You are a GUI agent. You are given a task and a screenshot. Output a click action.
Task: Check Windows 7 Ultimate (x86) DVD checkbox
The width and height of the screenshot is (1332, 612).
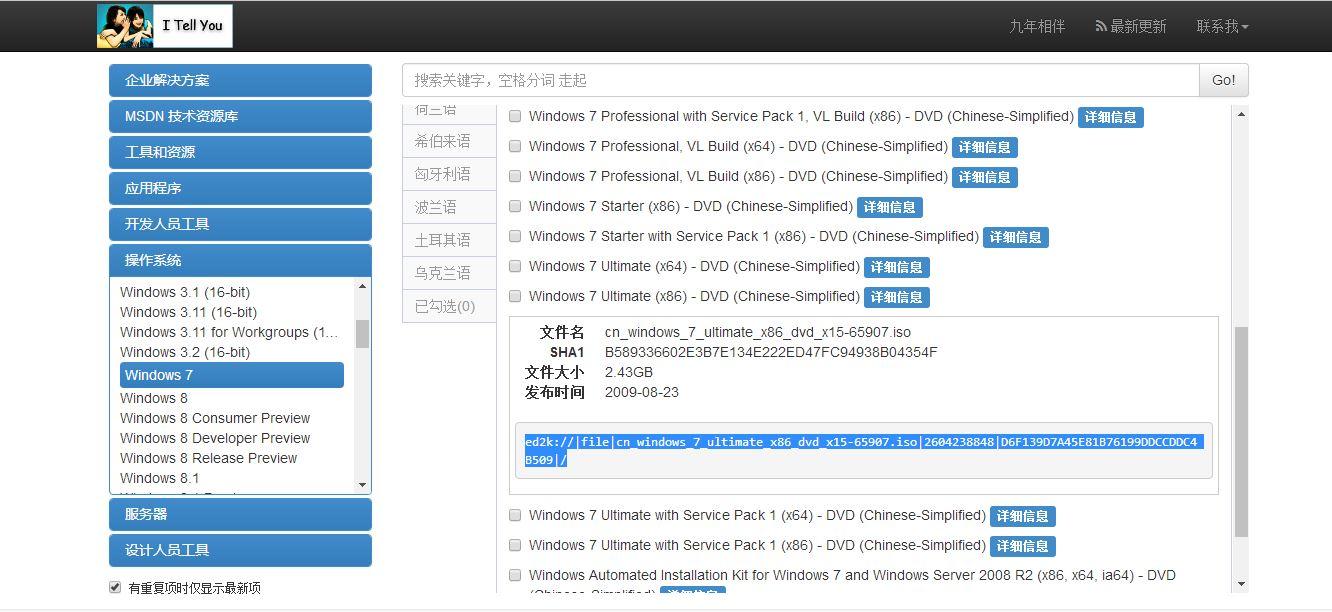click(x=515, y=296)
